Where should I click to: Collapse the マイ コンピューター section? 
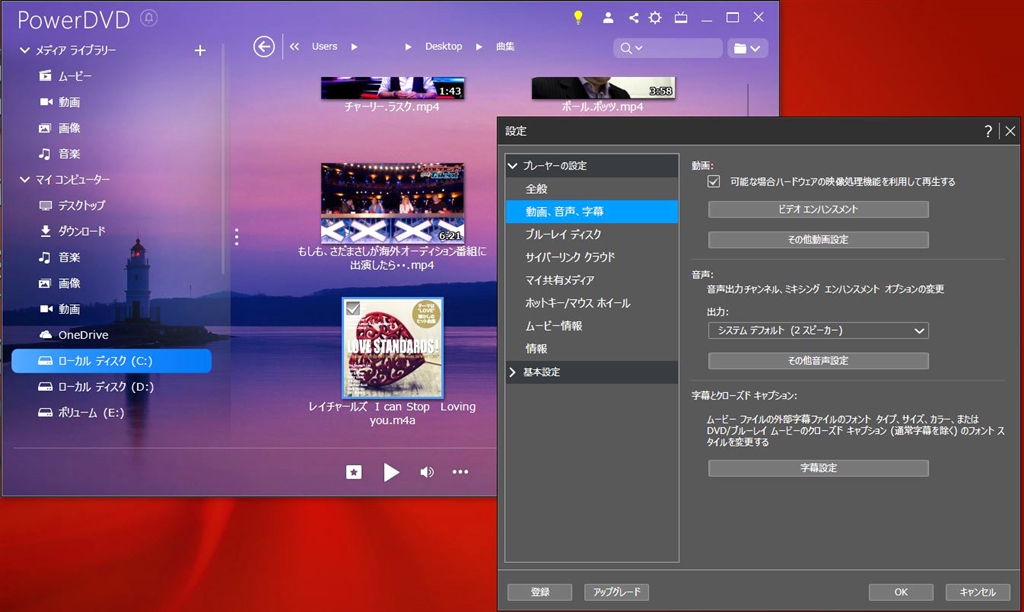[x=25, y=180]
